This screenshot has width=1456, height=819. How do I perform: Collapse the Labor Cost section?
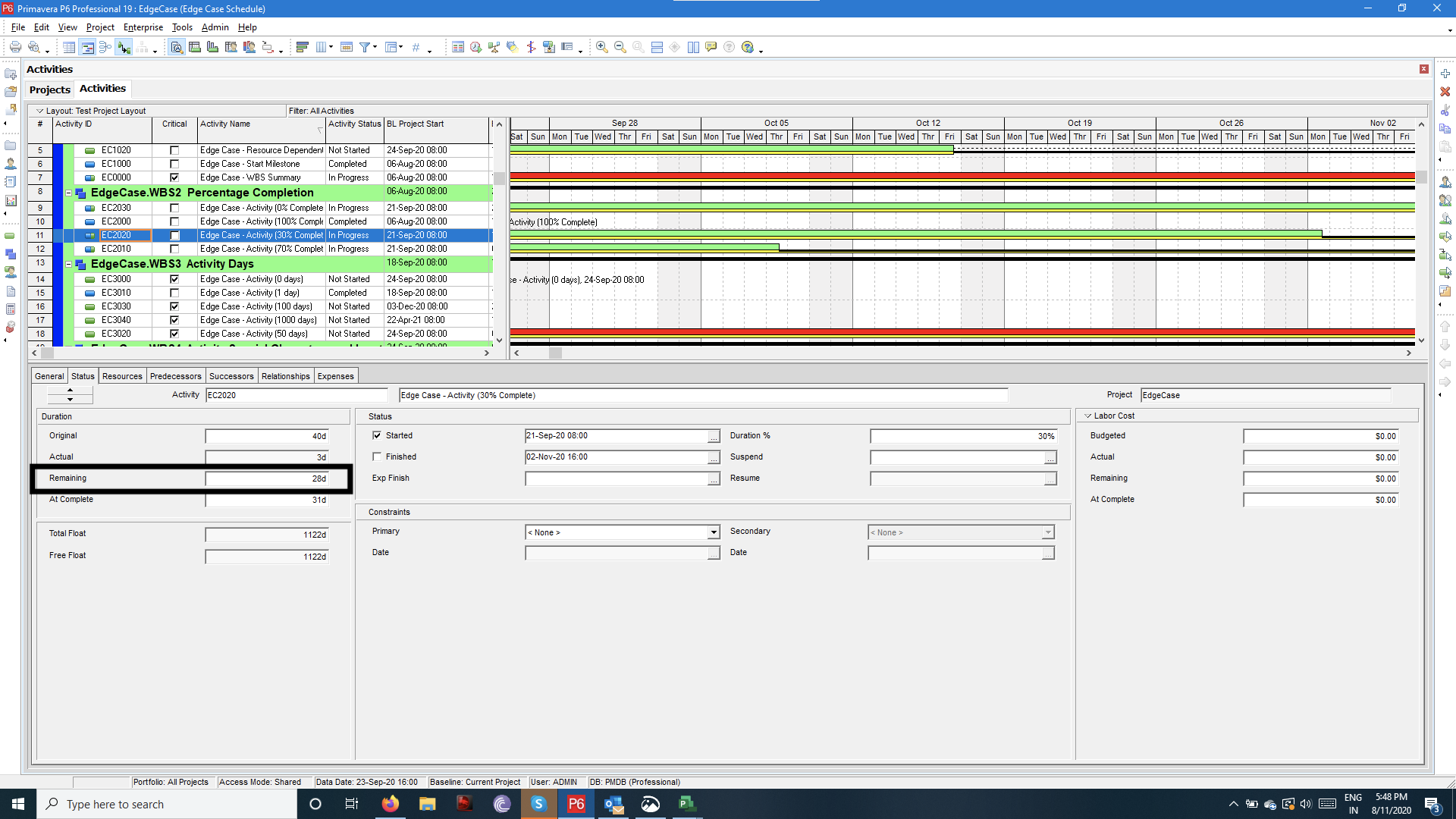click(x=1087, y=416)
